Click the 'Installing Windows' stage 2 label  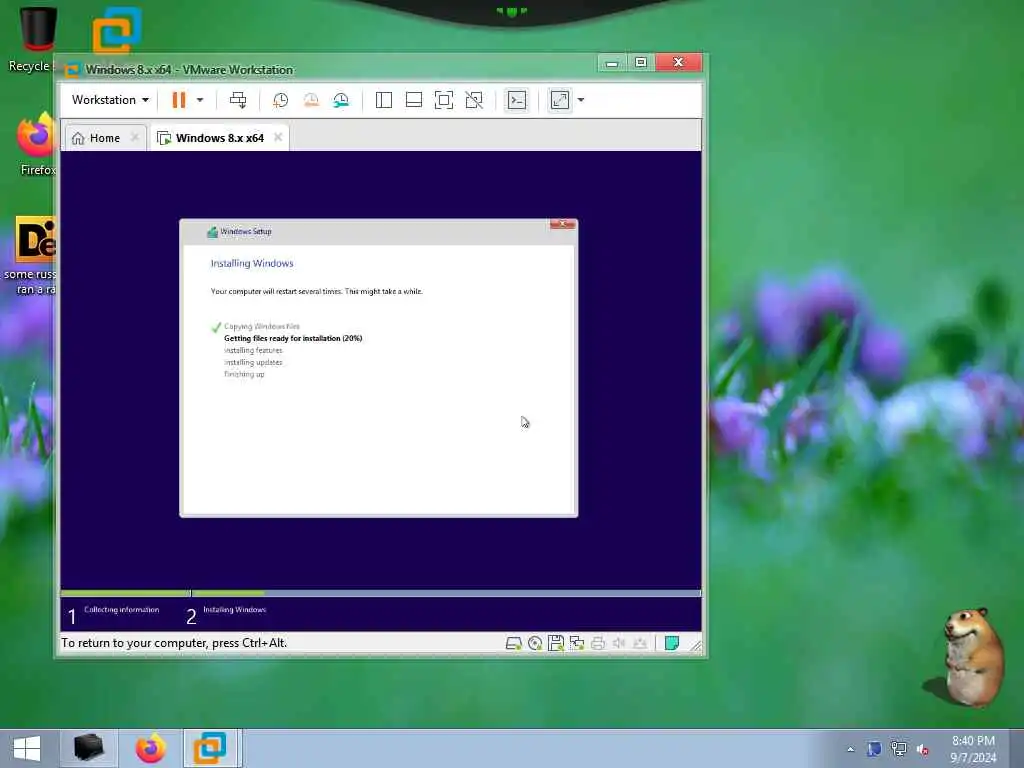(234, 610)
